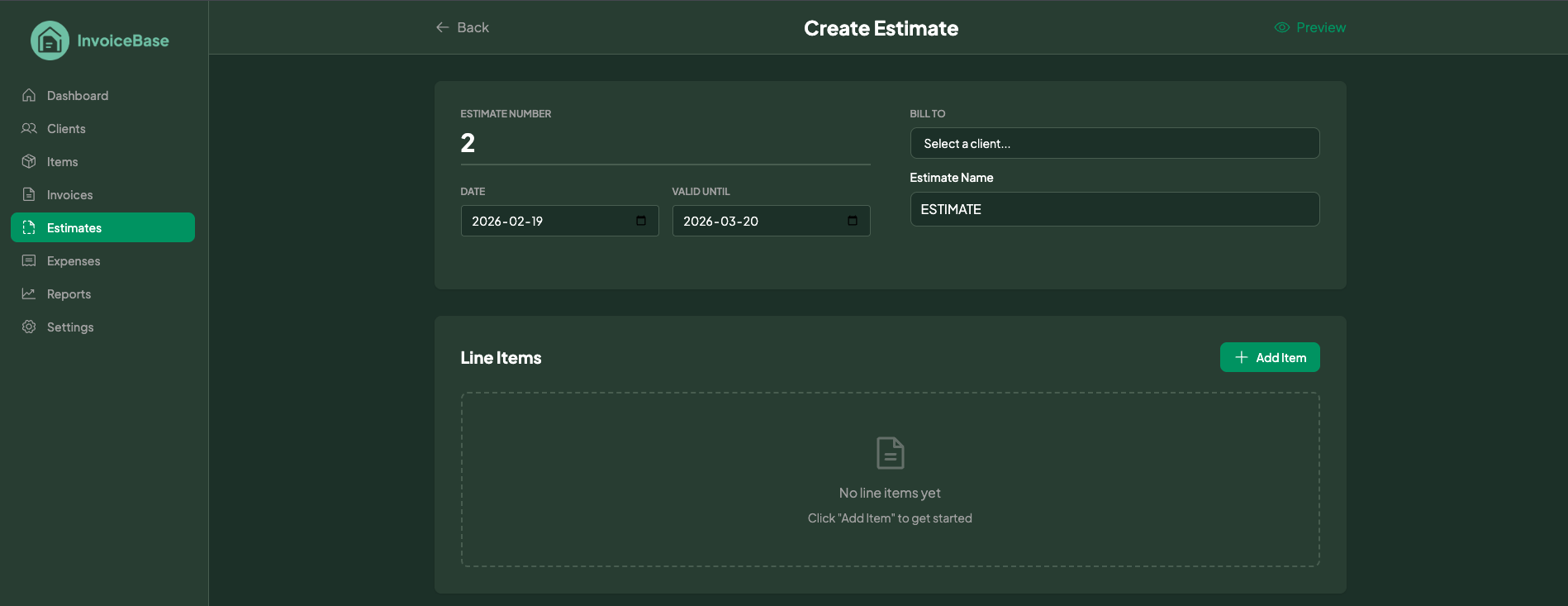
Task: Open the Valid Until calendar picker
Action: tap(853, 221)
